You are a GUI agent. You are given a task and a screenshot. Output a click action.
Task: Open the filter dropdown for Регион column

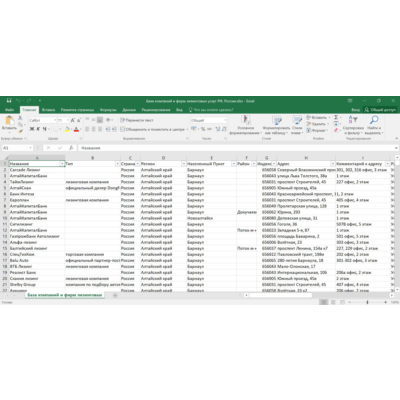pyautogui.click(x=184, y=164)
